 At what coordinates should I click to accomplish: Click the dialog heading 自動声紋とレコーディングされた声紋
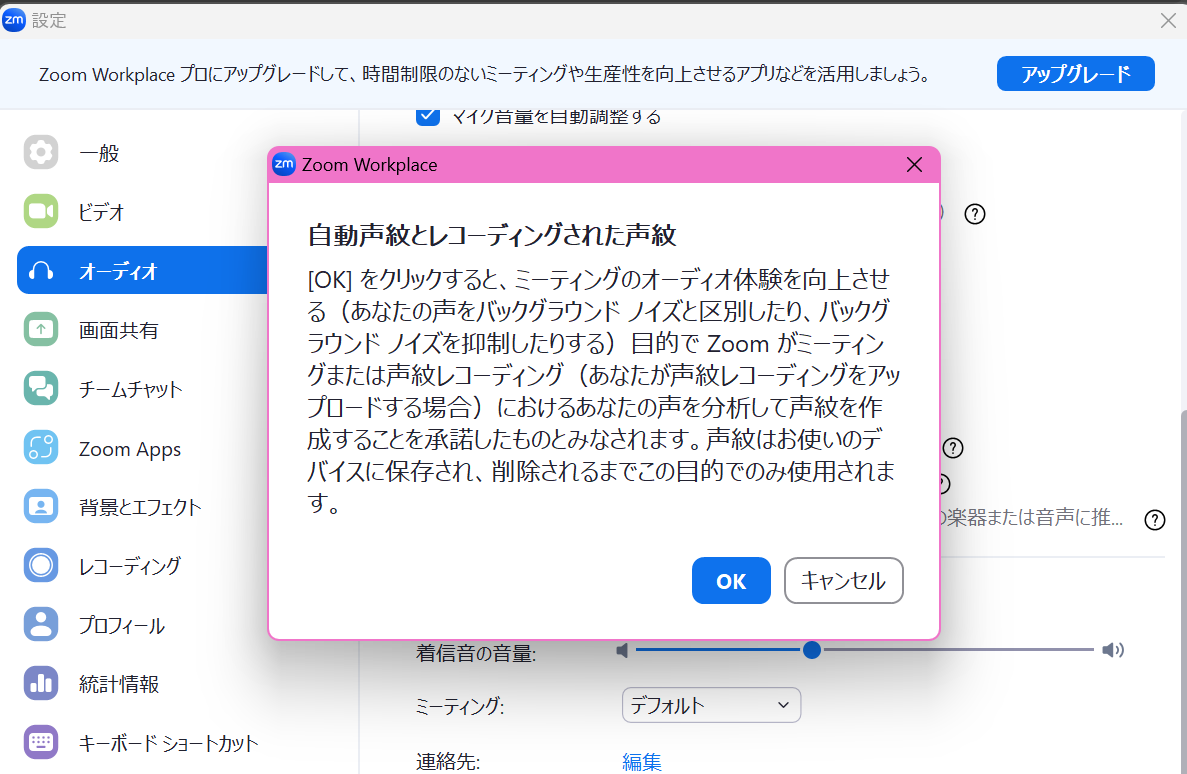491,236
